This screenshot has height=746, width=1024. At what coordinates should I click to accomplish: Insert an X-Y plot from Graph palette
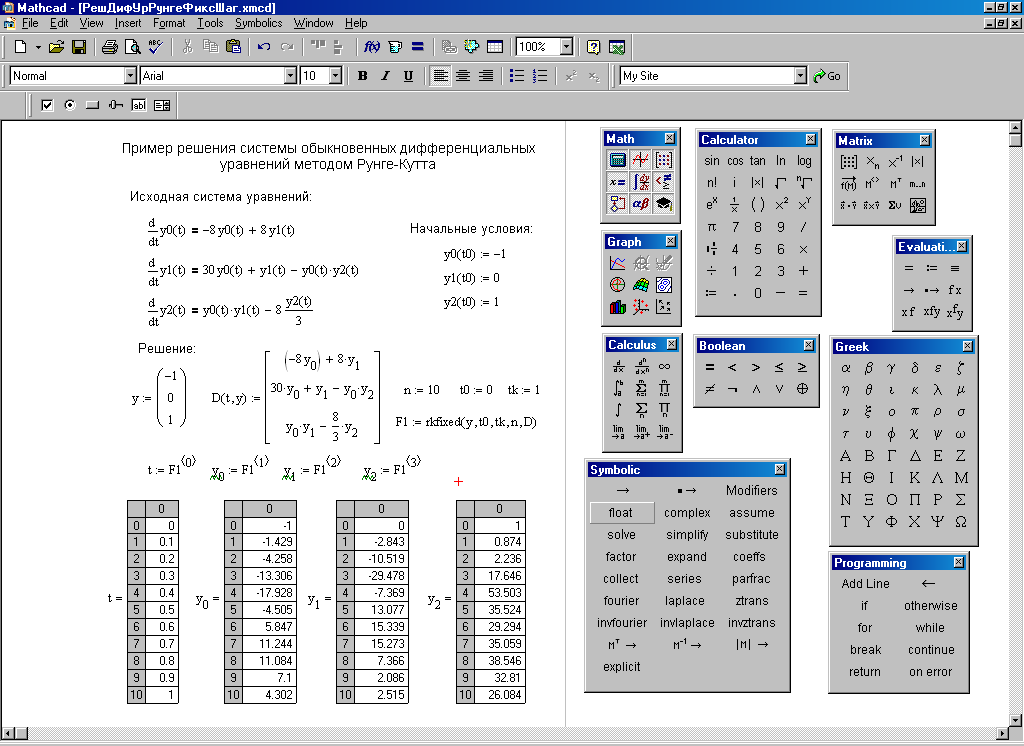(617, 263)
